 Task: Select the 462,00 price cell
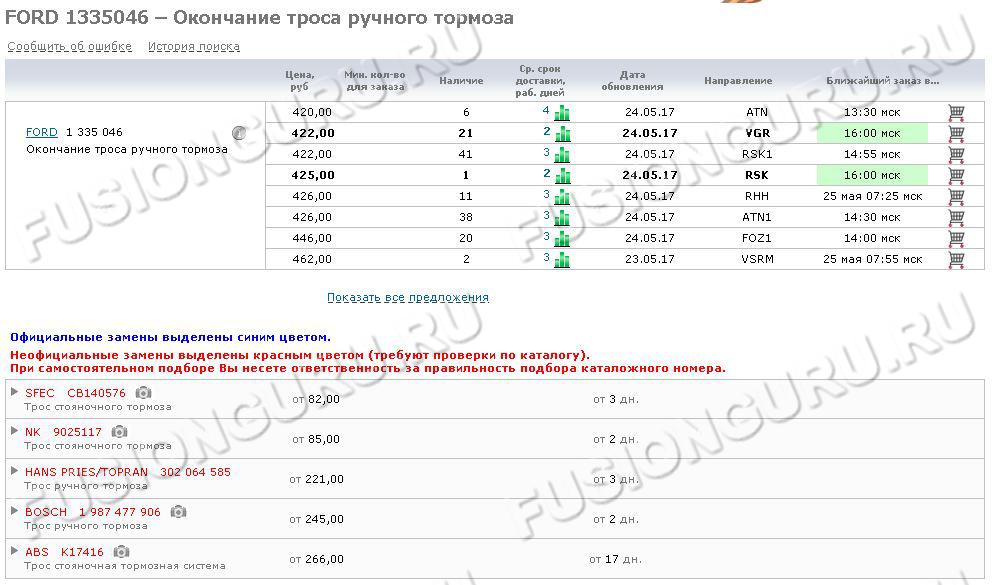tap(312, 259)
